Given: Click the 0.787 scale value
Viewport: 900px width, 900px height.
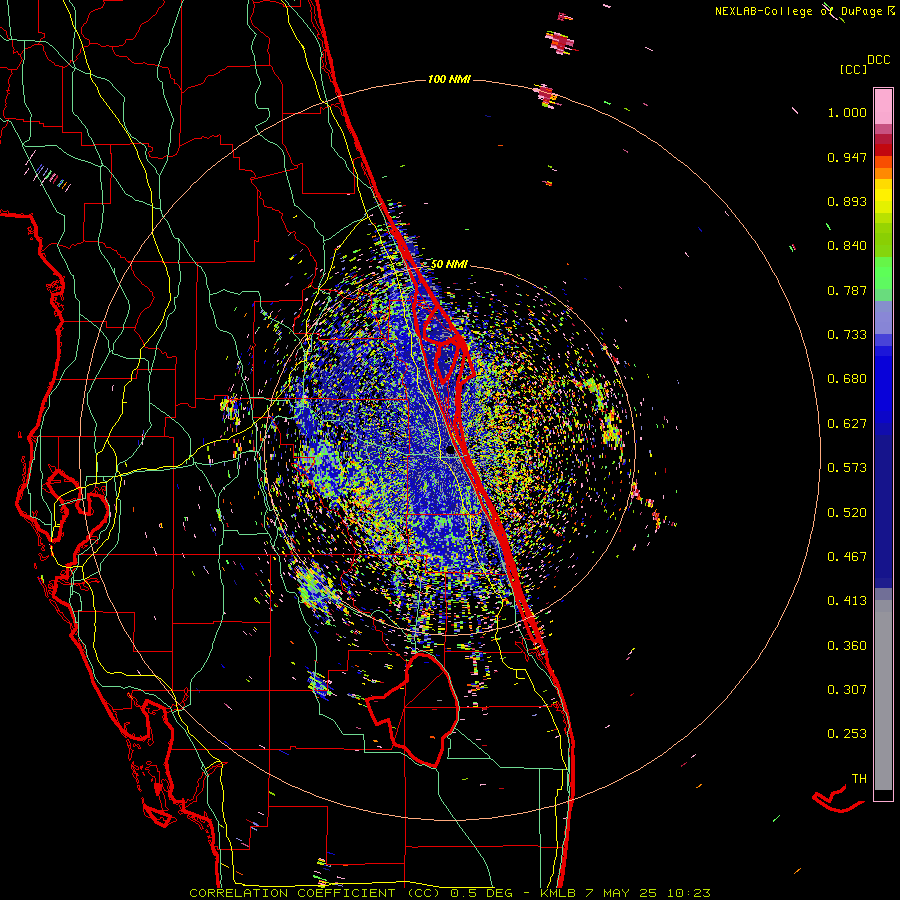Looking at the screenshot, I should pos(847,290).
